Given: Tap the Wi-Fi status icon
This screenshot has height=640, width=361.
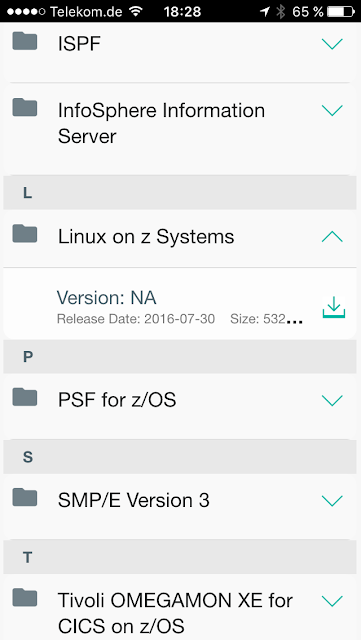Looking at the screenshot, I should (x=135, y=11).
